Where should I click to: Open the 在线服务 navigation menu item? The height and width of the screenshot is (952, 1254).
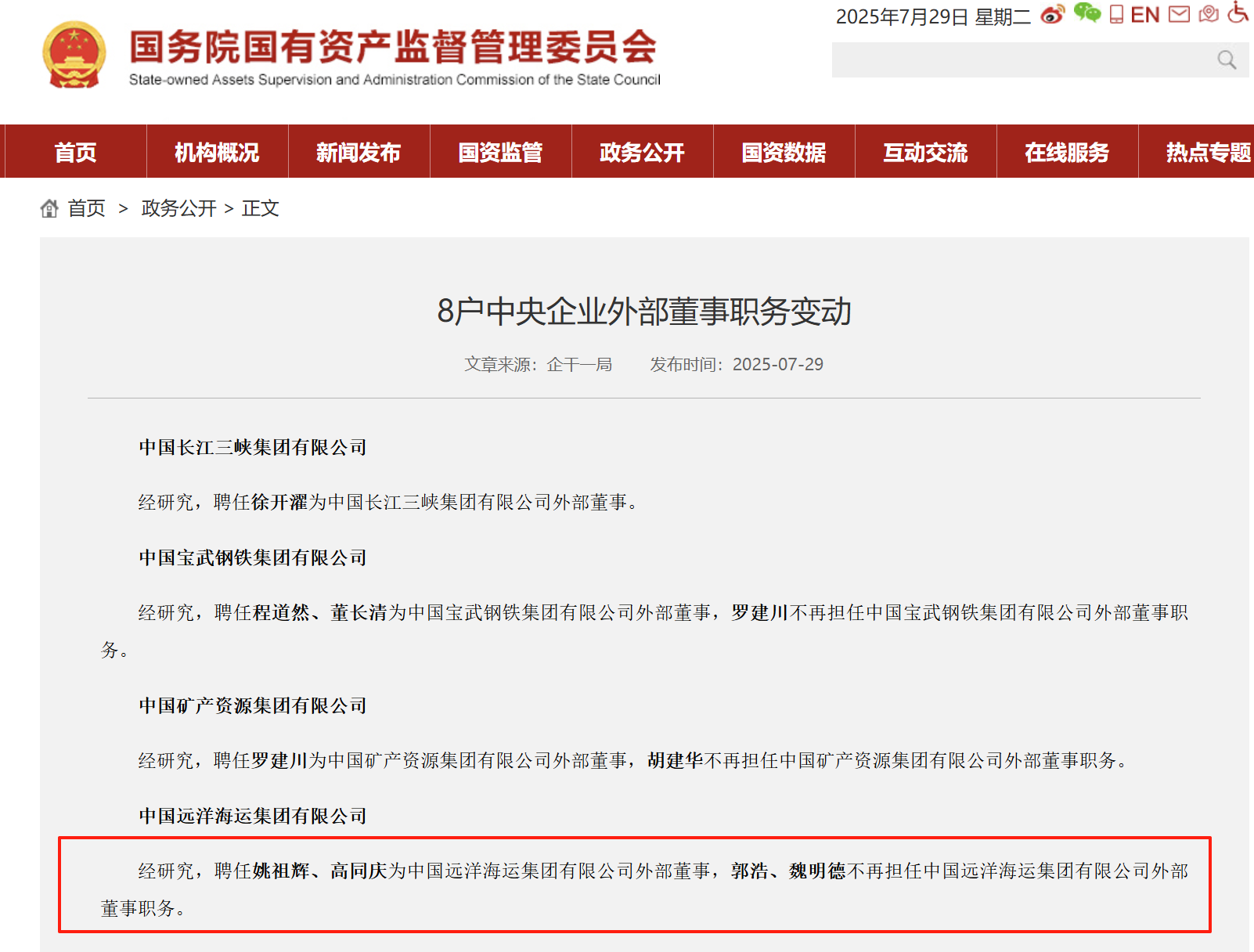point(1067,152)
